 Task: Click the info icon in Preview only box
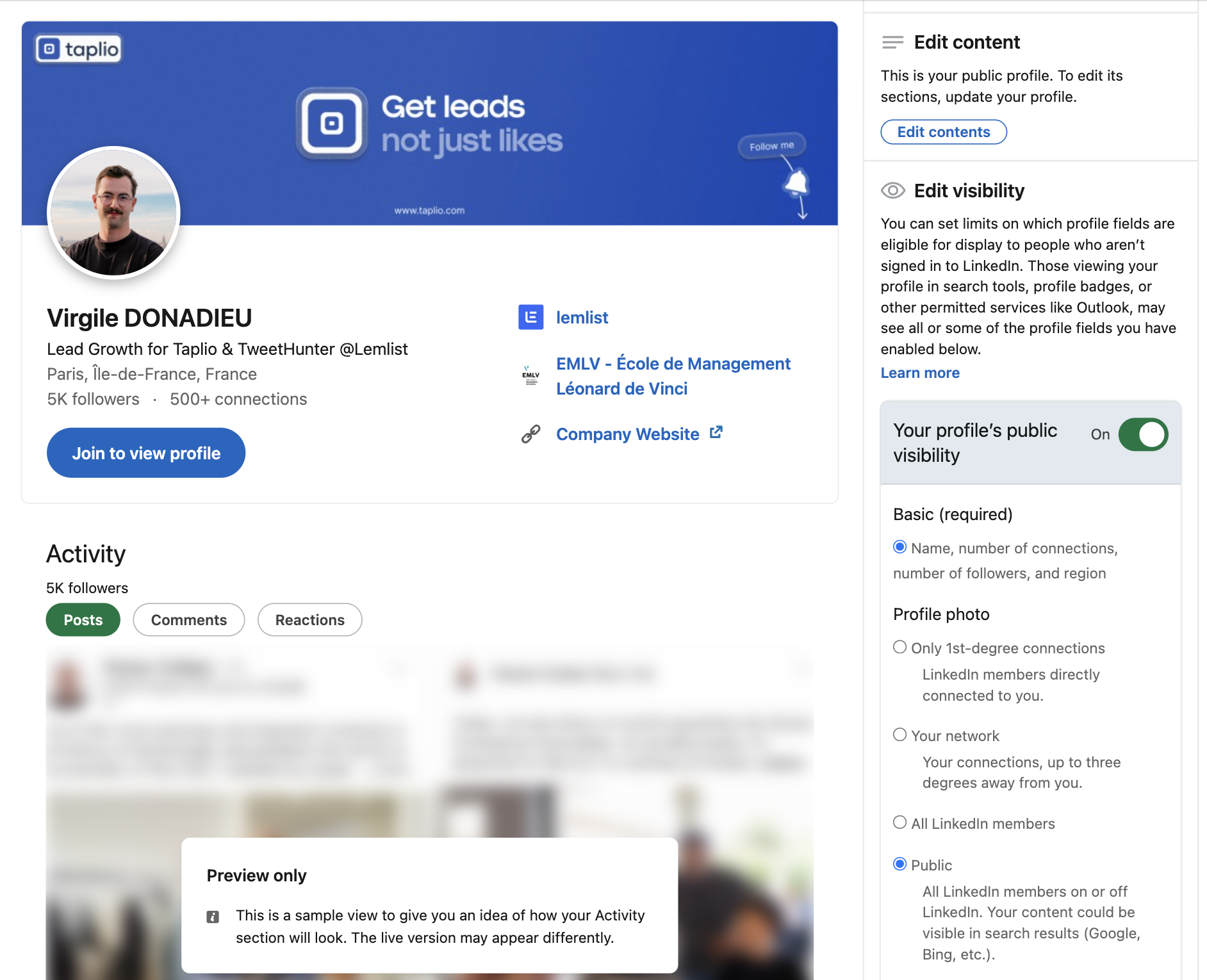click(x=213, y=917)
